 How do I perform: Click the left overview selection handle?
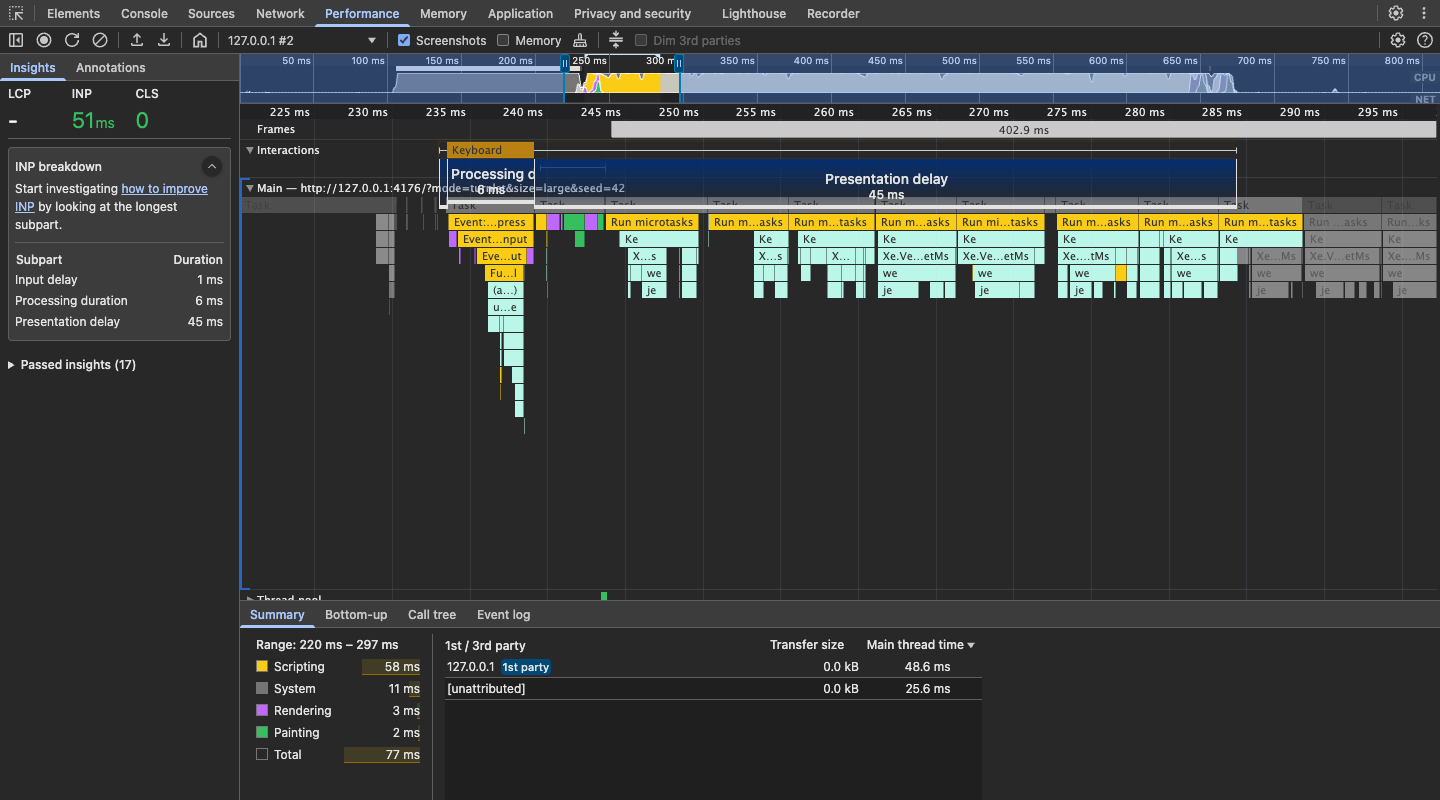(x=565, y=63)
